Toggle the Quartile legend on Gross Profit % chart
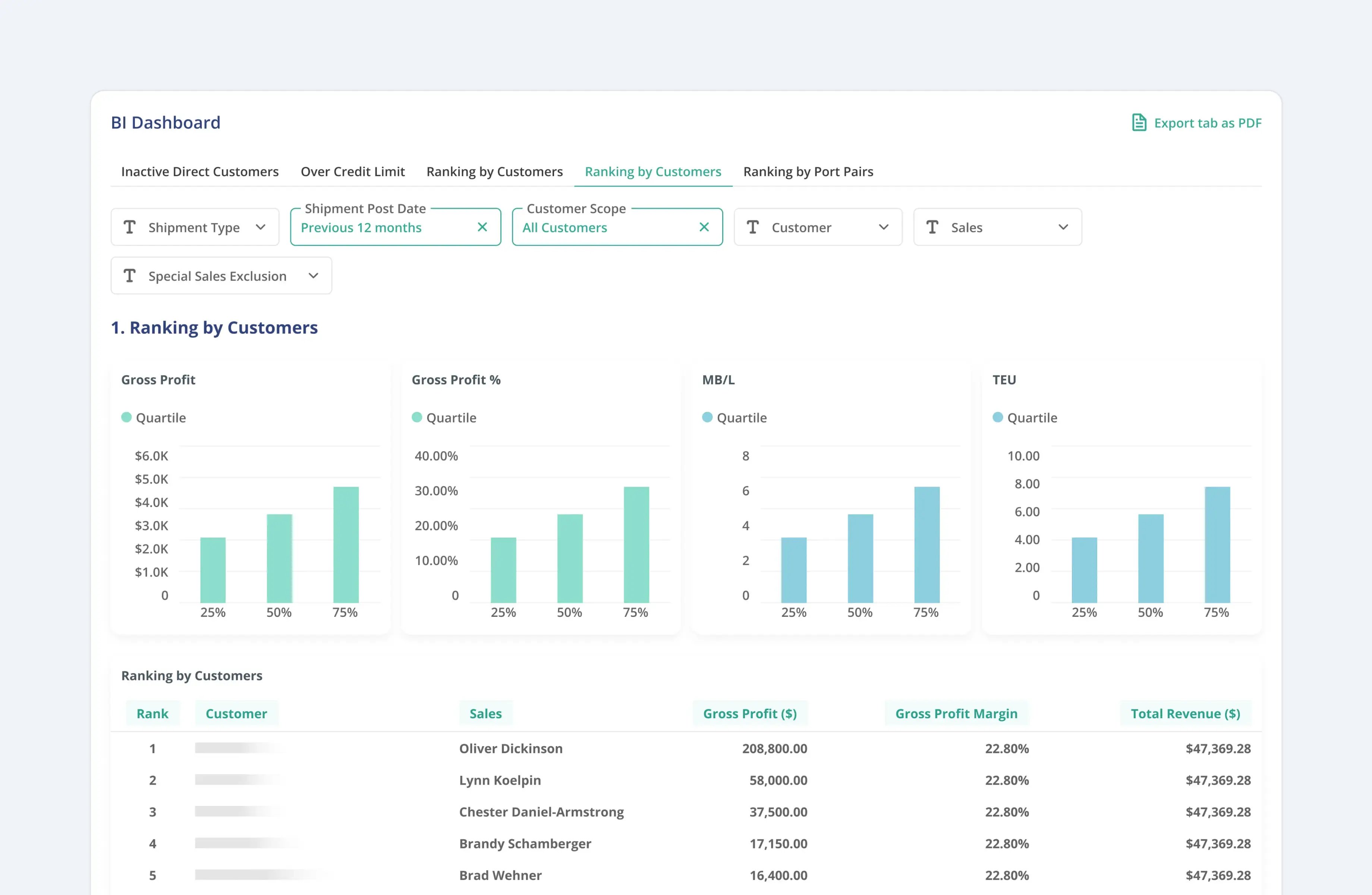 417,417
